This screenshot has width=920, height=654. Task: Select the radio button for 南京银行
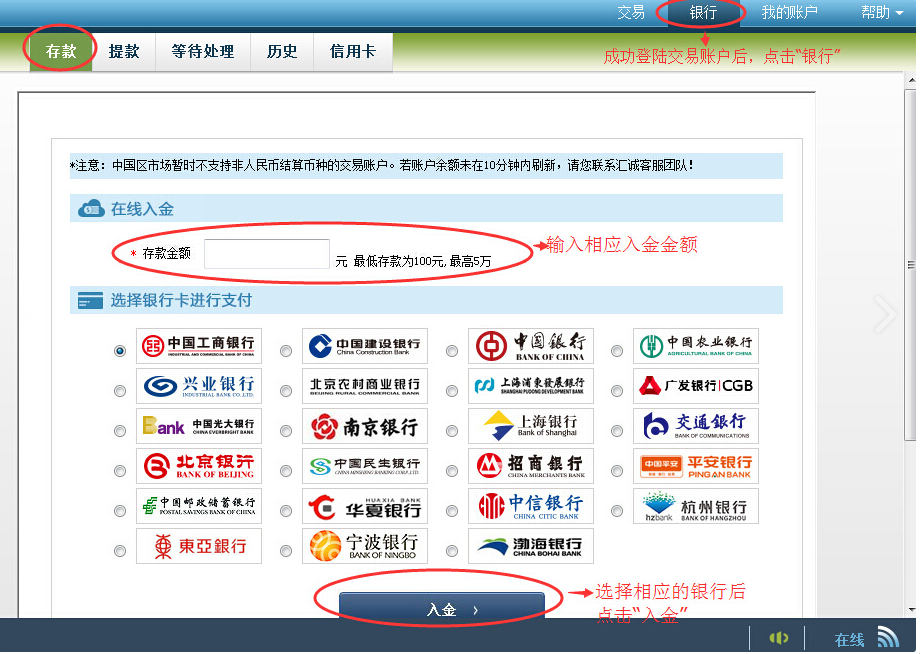click(286, 431)
